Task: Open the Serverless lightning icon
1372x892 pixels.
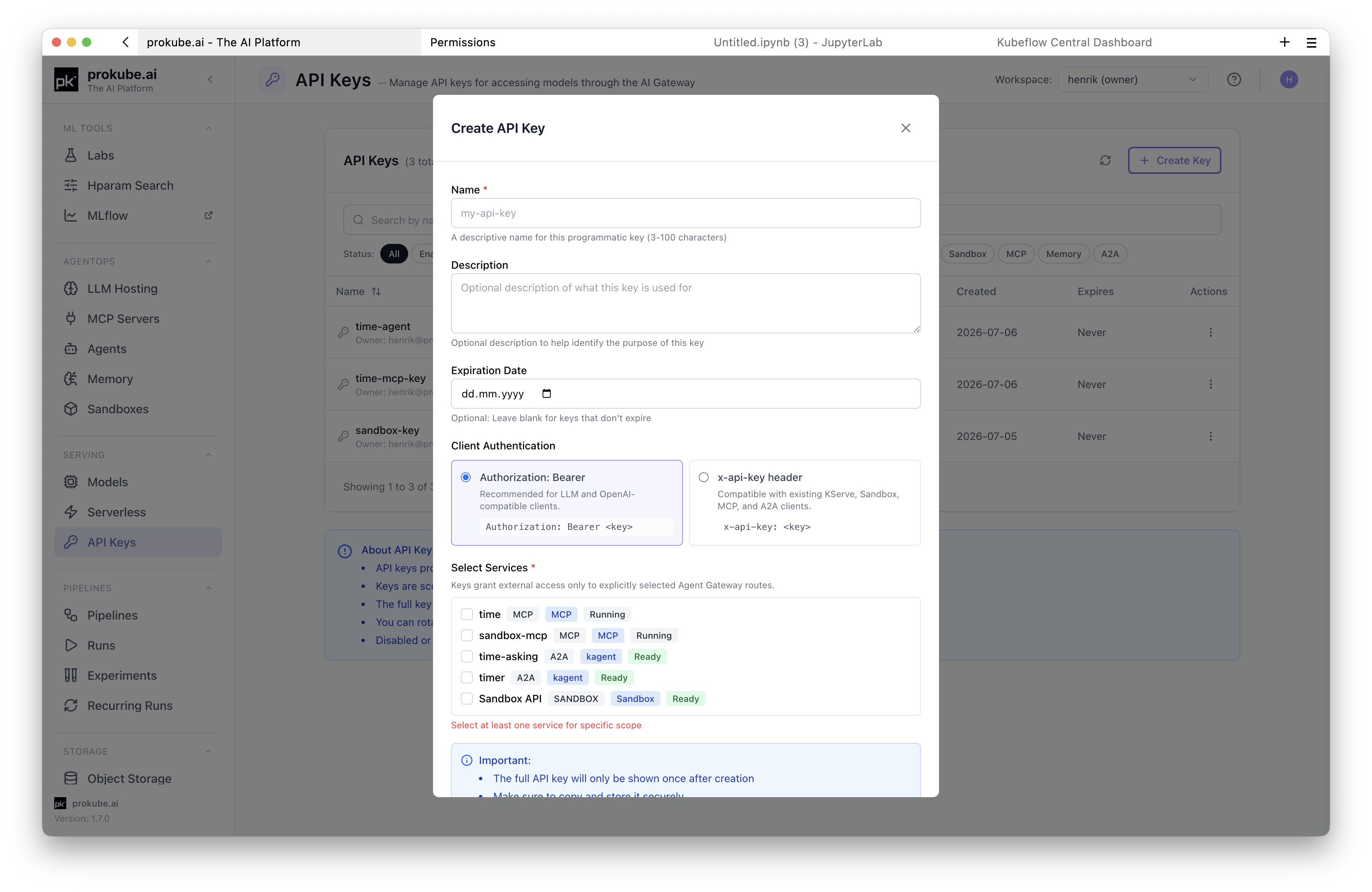Action: 70,512
